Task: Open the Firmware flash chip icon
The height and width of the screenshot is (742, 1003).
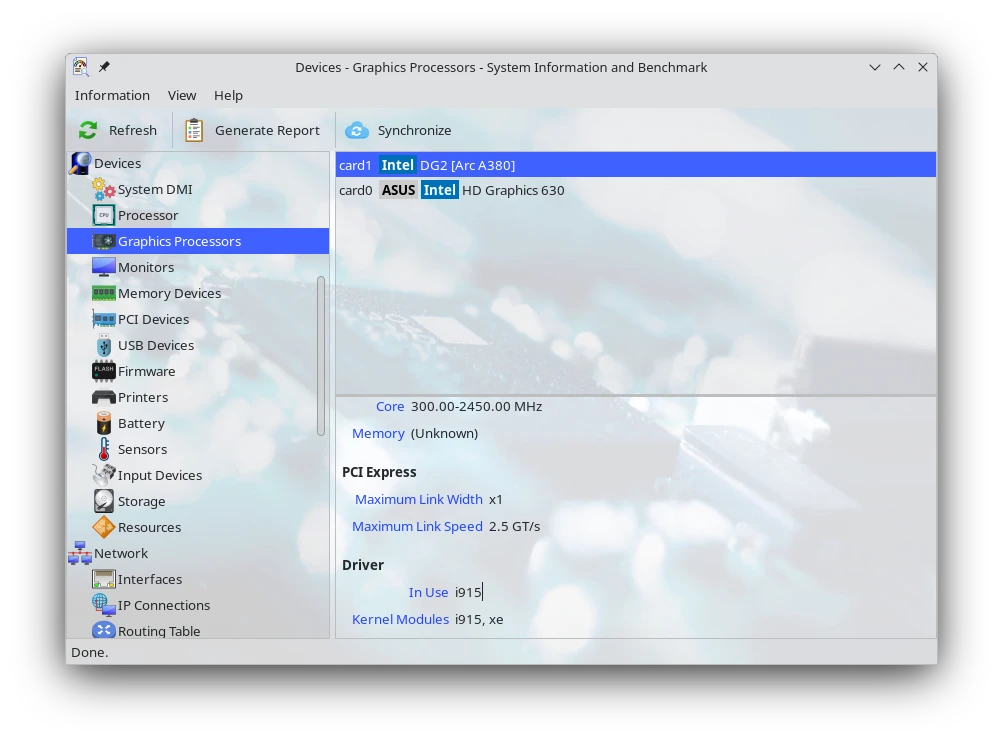Action: pos(104,371)
